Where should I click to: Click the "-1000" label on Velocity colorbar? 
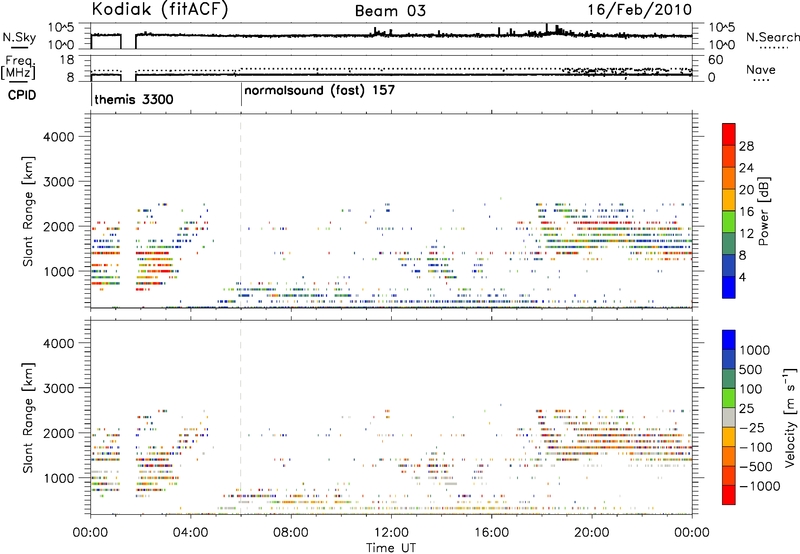coord(759,486)
